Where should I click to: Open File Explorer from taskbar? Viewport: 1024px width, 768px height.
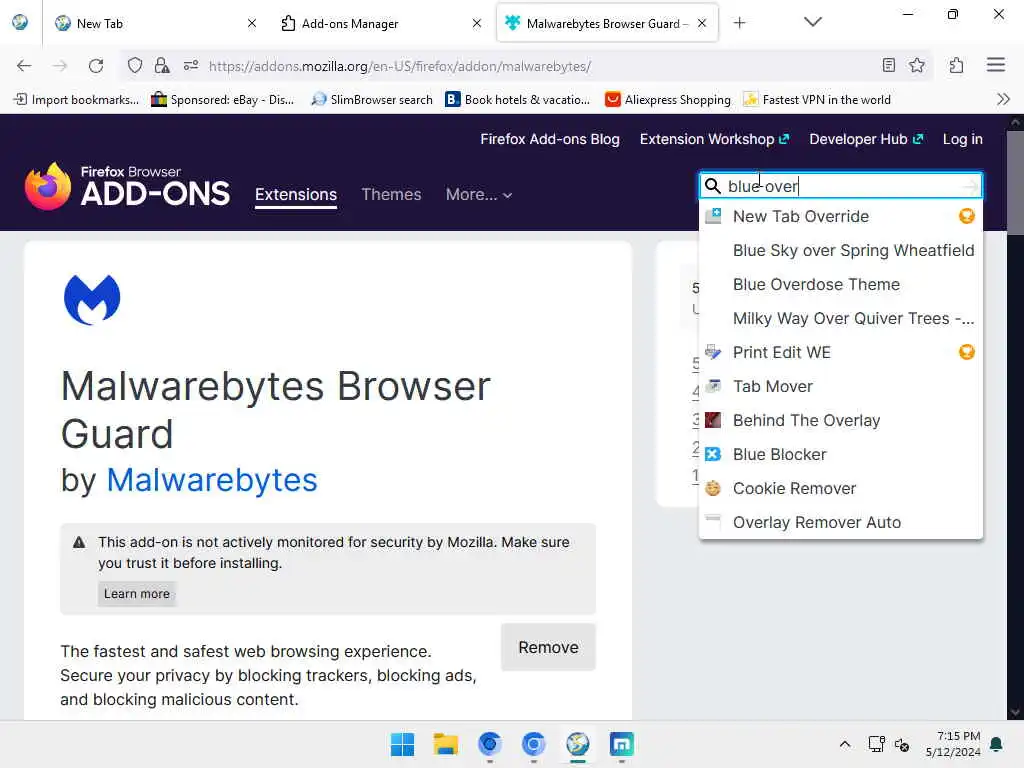(445, 744)
